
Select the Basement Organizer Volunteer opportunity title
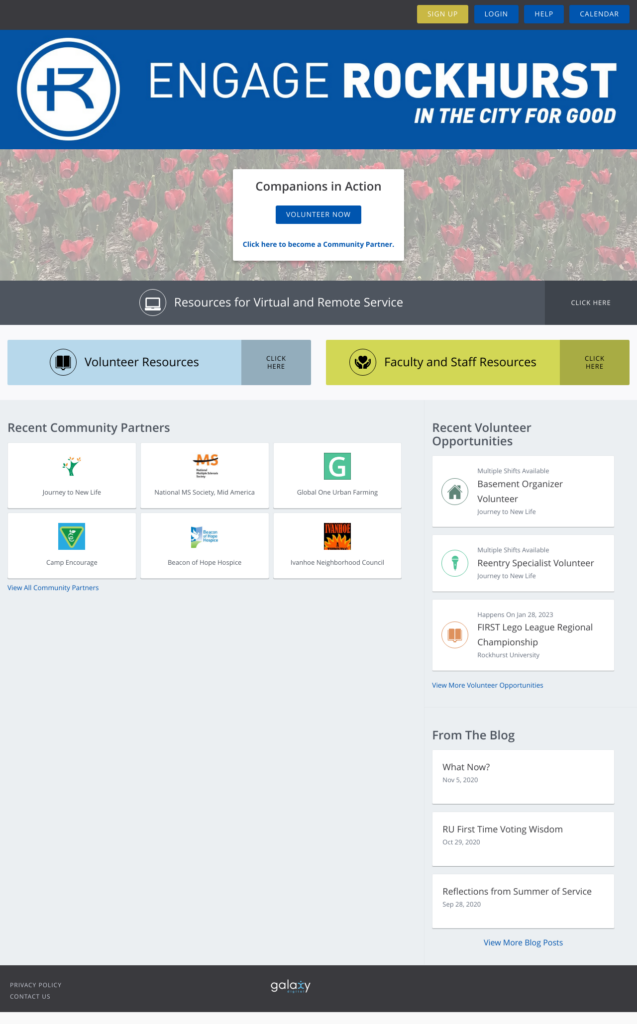(519, 491)
